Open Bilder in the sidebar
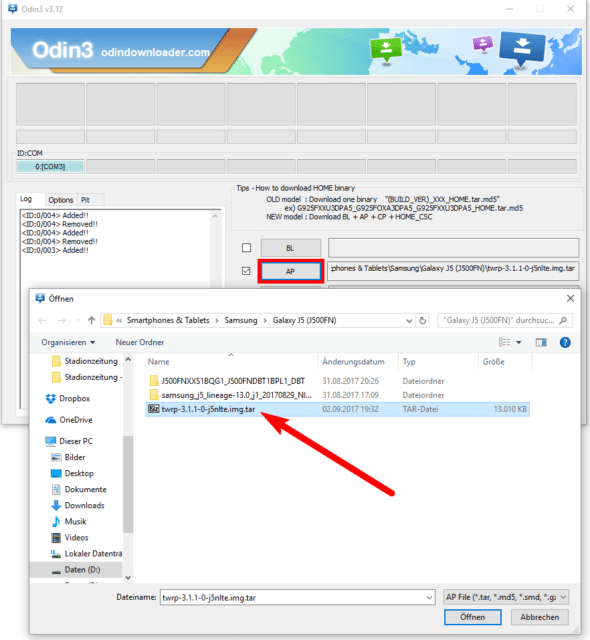 pos(68,457)
